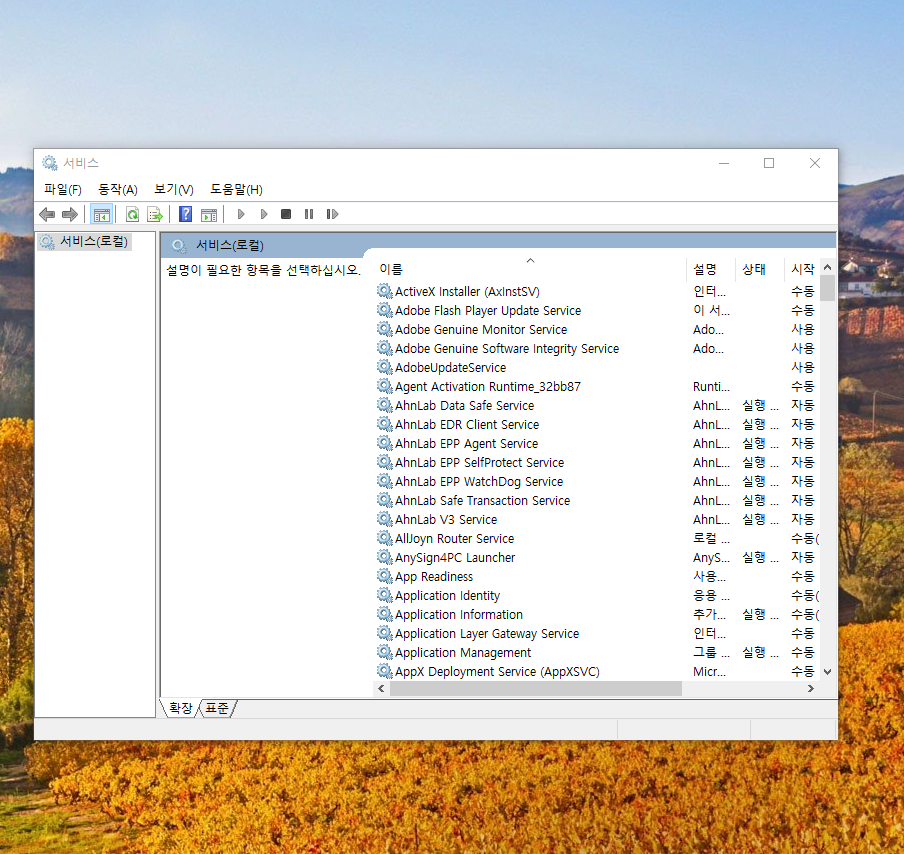Select Adobe Genuine Software Integrity Service row

tap(597, 348)
